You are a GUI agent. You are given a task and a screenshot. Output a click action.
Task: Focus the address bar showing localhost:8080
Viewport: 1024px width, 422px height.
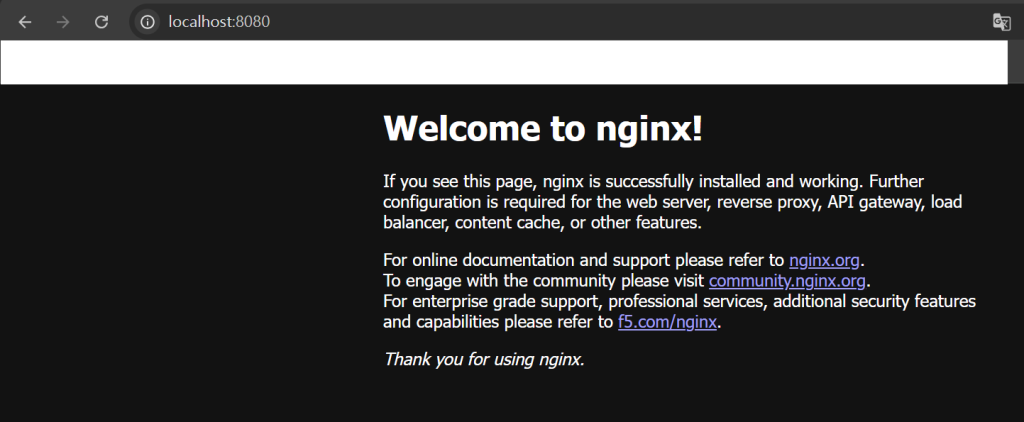(219, 22)
